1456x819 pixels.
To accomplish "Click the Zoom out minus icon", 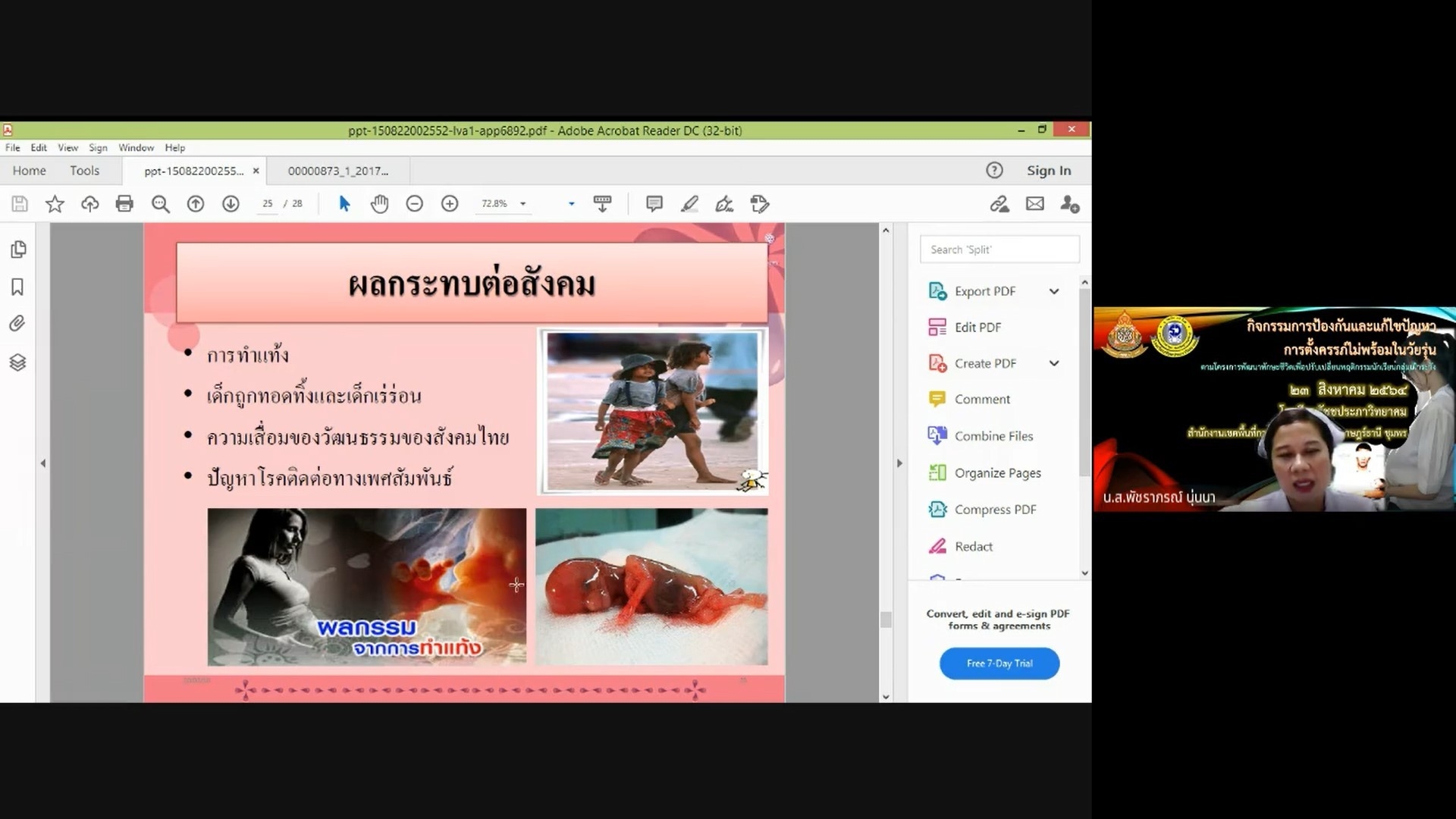I will [414, 203].
